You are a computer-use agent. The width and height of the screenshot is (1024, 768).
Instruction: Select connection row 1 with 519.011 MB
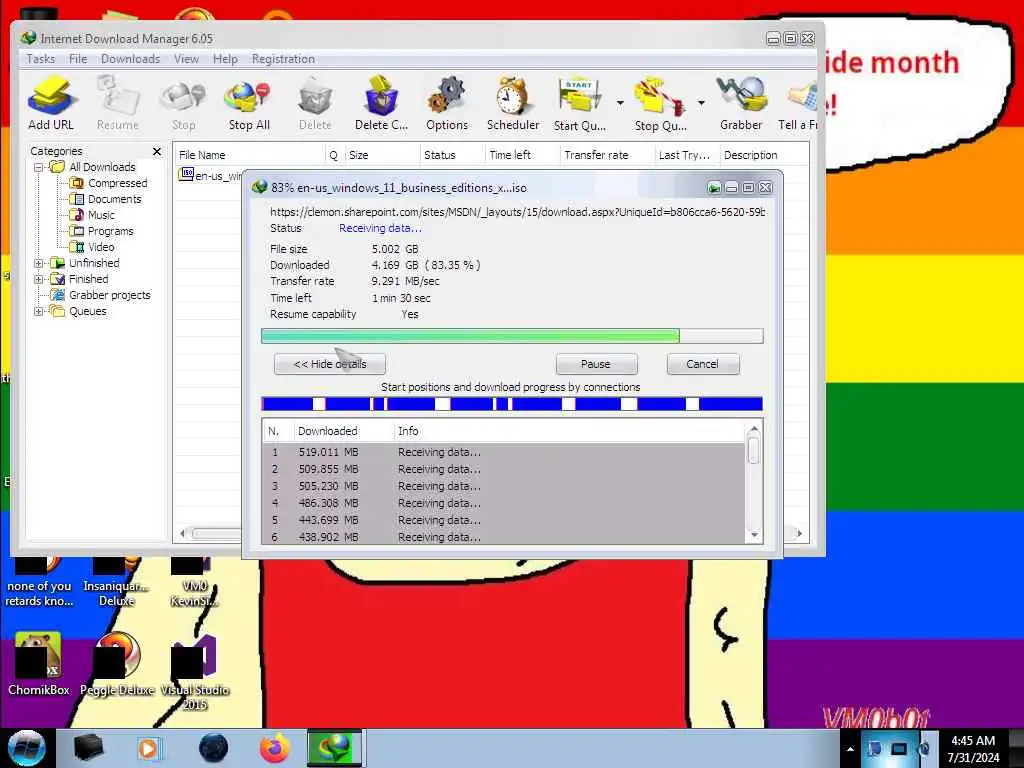[503, 452]
